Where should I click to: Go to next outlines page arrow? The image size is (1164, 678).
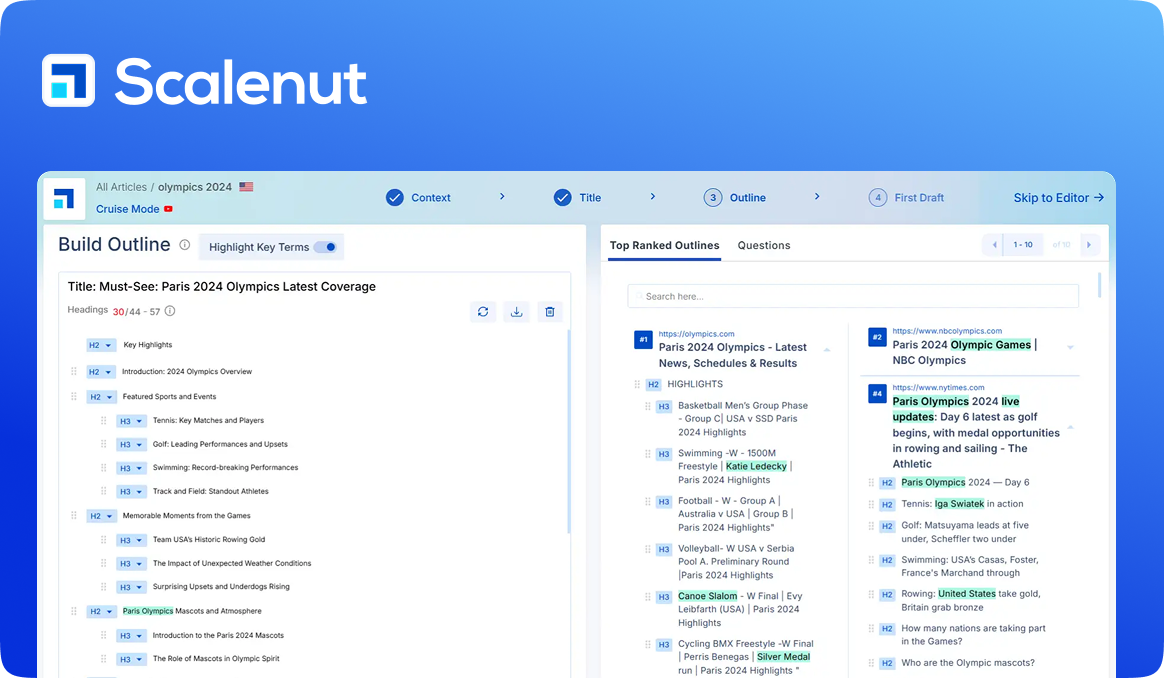point(1089,245)
